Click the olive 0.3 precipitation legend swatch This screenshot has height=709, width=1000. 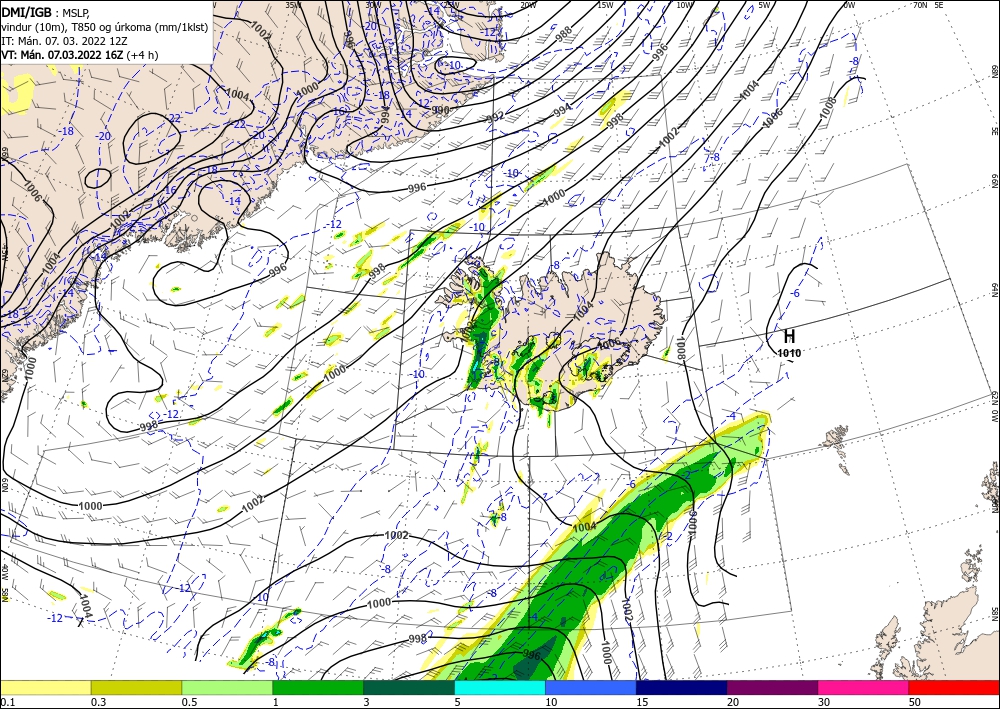pyautogui.click(x=136, y=687)
